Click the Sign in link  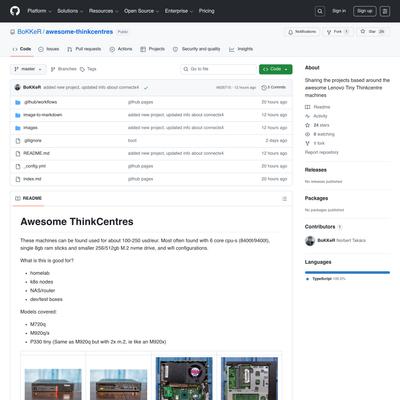339,11
